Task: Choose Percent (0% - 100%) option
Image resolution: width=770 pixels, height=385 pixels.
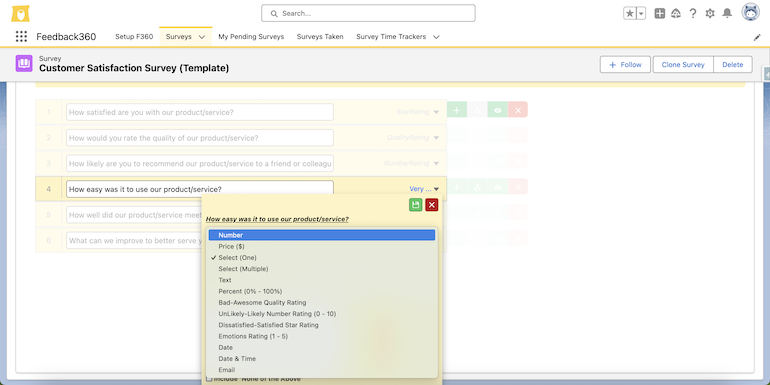Action: (x=322, y=291)
